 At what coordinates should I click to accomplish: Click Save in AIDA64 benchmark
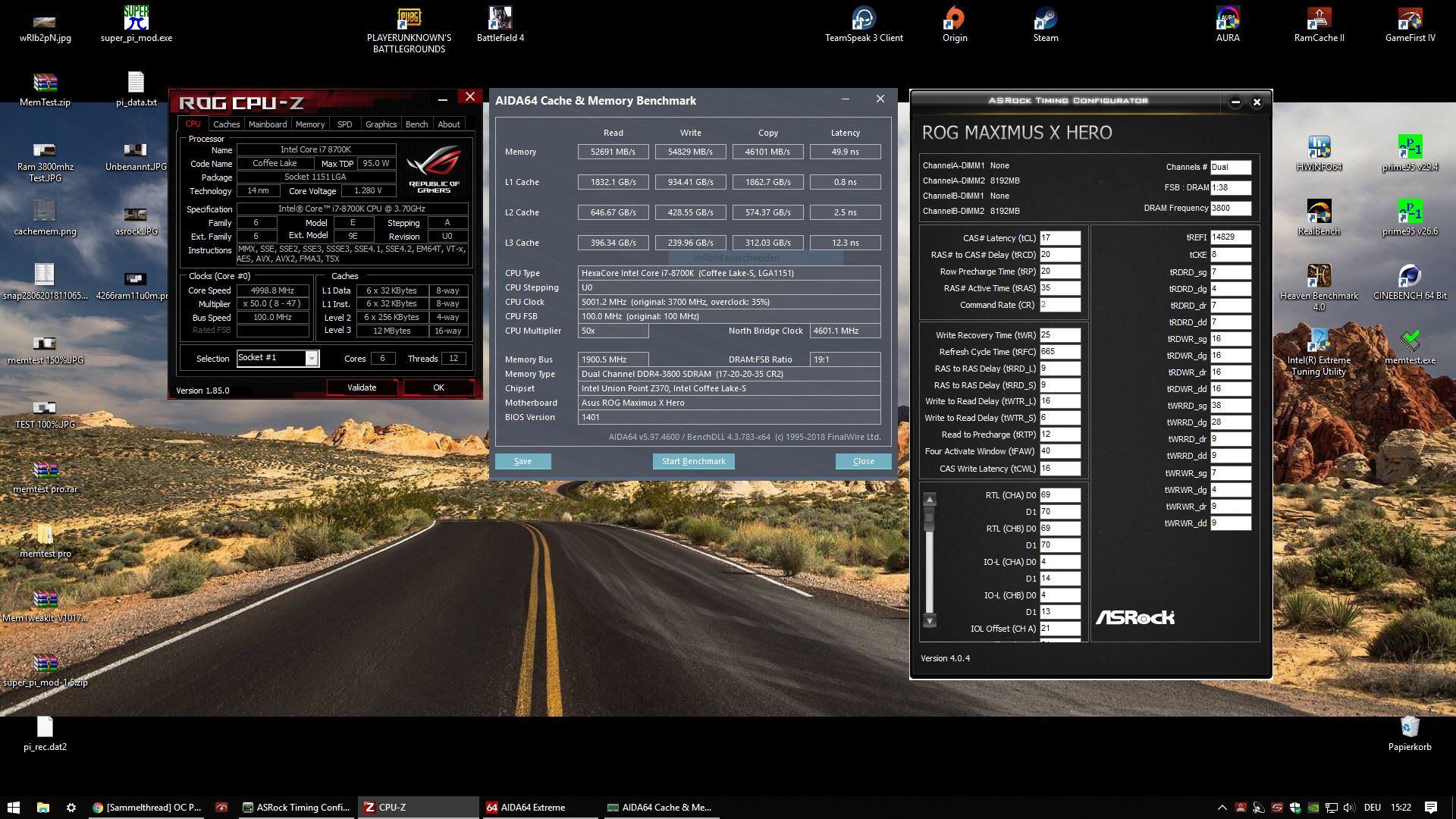pos(522,461)
